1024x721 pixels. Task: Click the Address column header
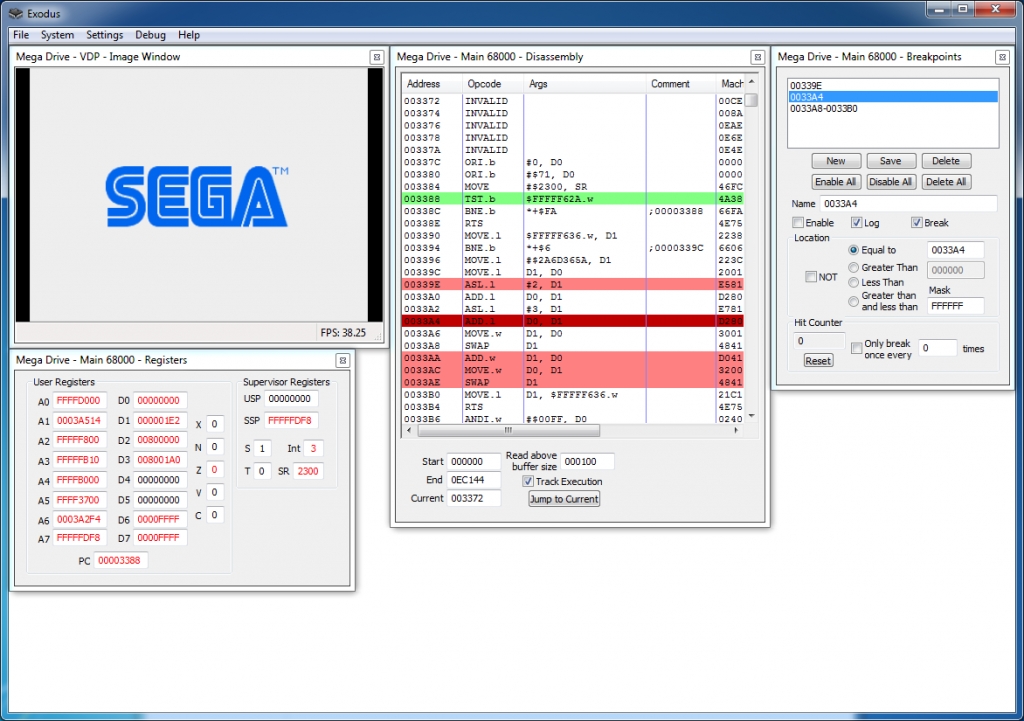tap(431, 84)
